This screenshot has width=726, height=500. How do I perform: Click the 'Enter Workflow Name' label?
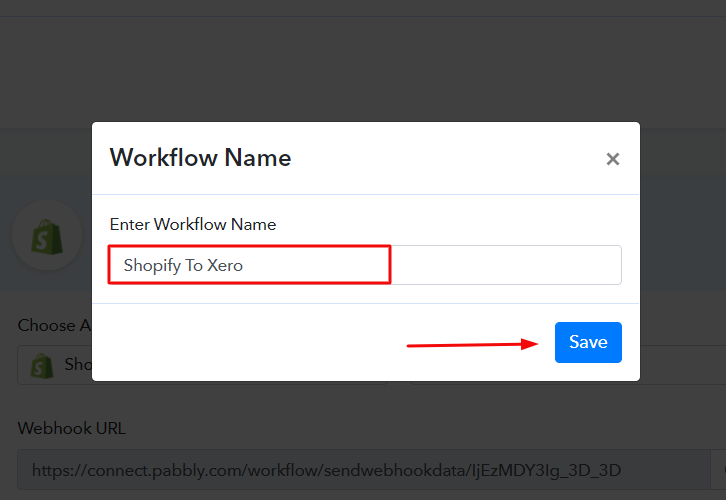click(193, 224)
